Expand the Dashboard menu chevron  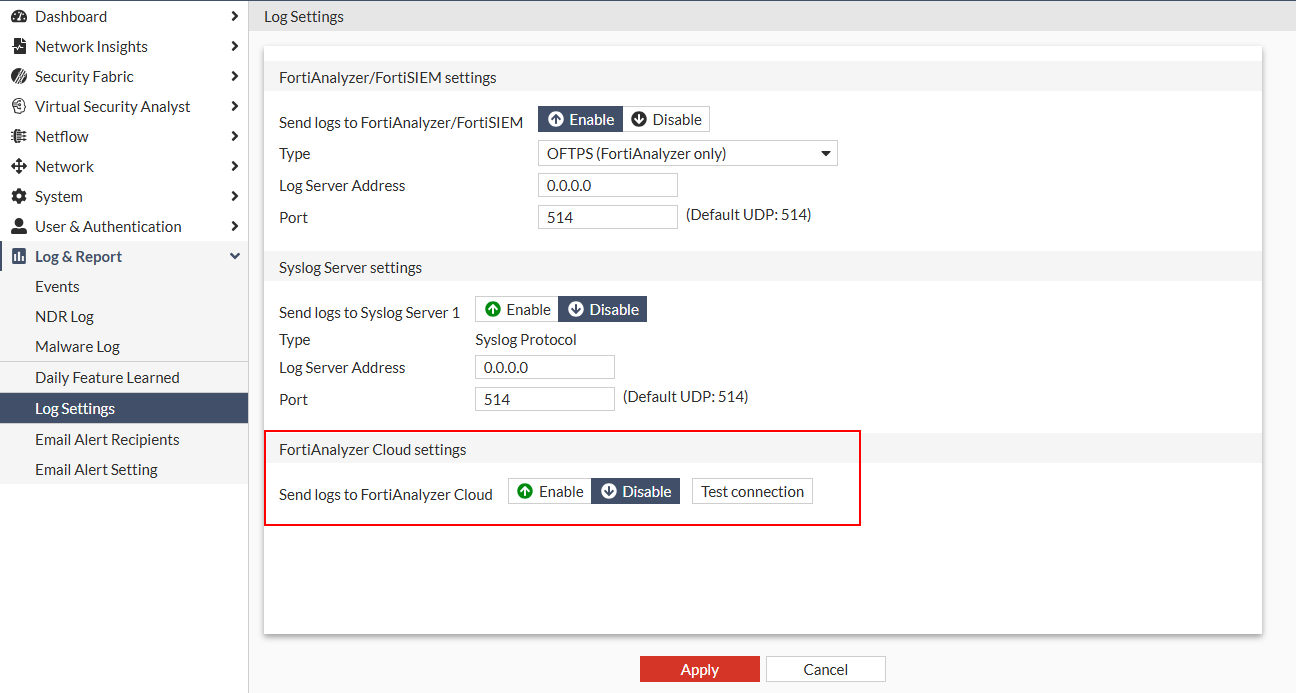click(x=234, y=16)
